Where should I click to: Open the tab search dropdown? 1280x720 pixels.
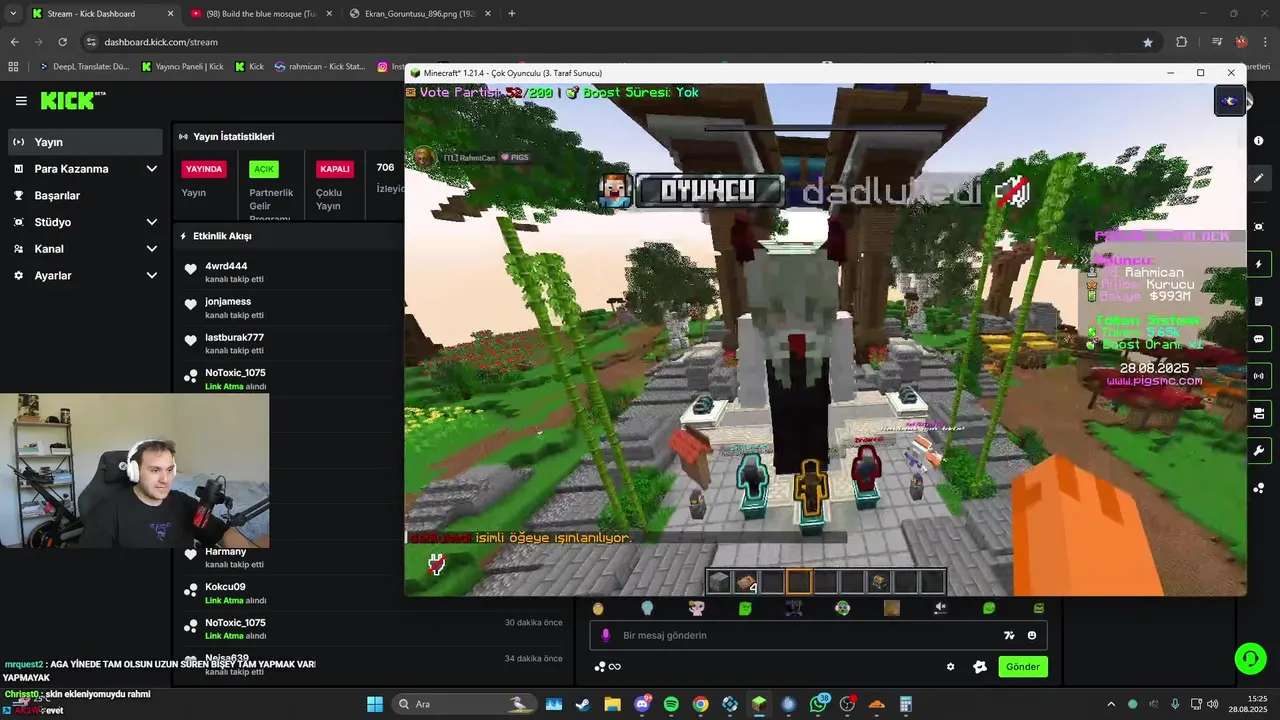[x=12, y=14]
